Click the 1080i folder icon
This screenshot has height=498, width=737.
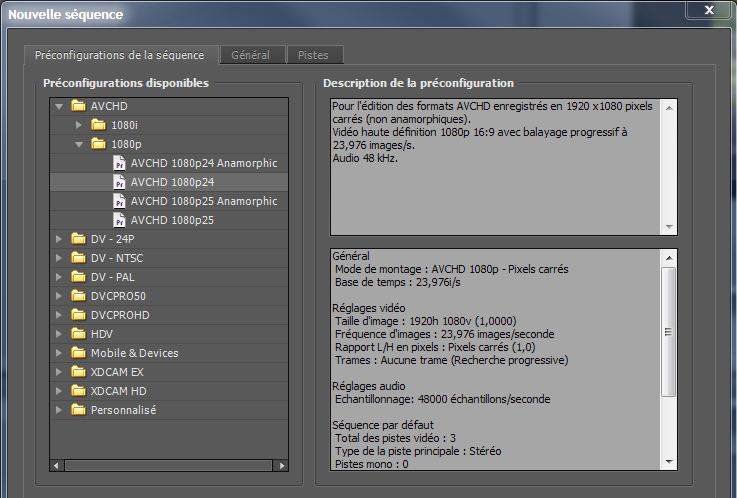click(98, 125)
